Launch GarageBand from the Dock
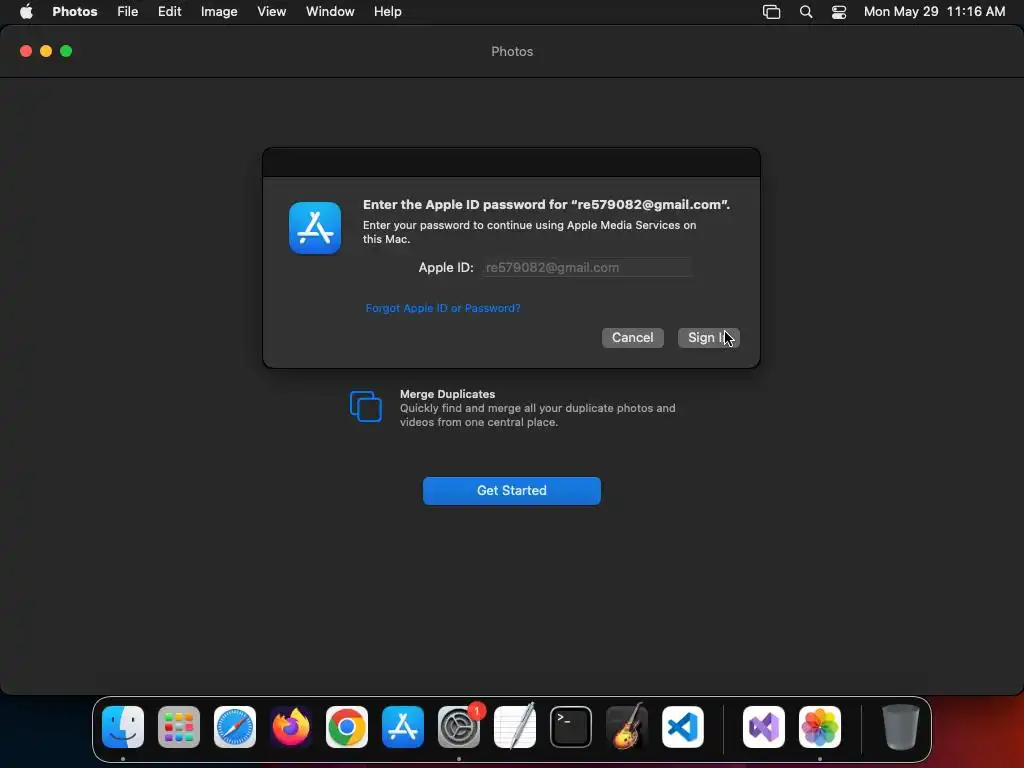Screen dimensions: 1024x768 pyautogui.click(x=627, y=727)
